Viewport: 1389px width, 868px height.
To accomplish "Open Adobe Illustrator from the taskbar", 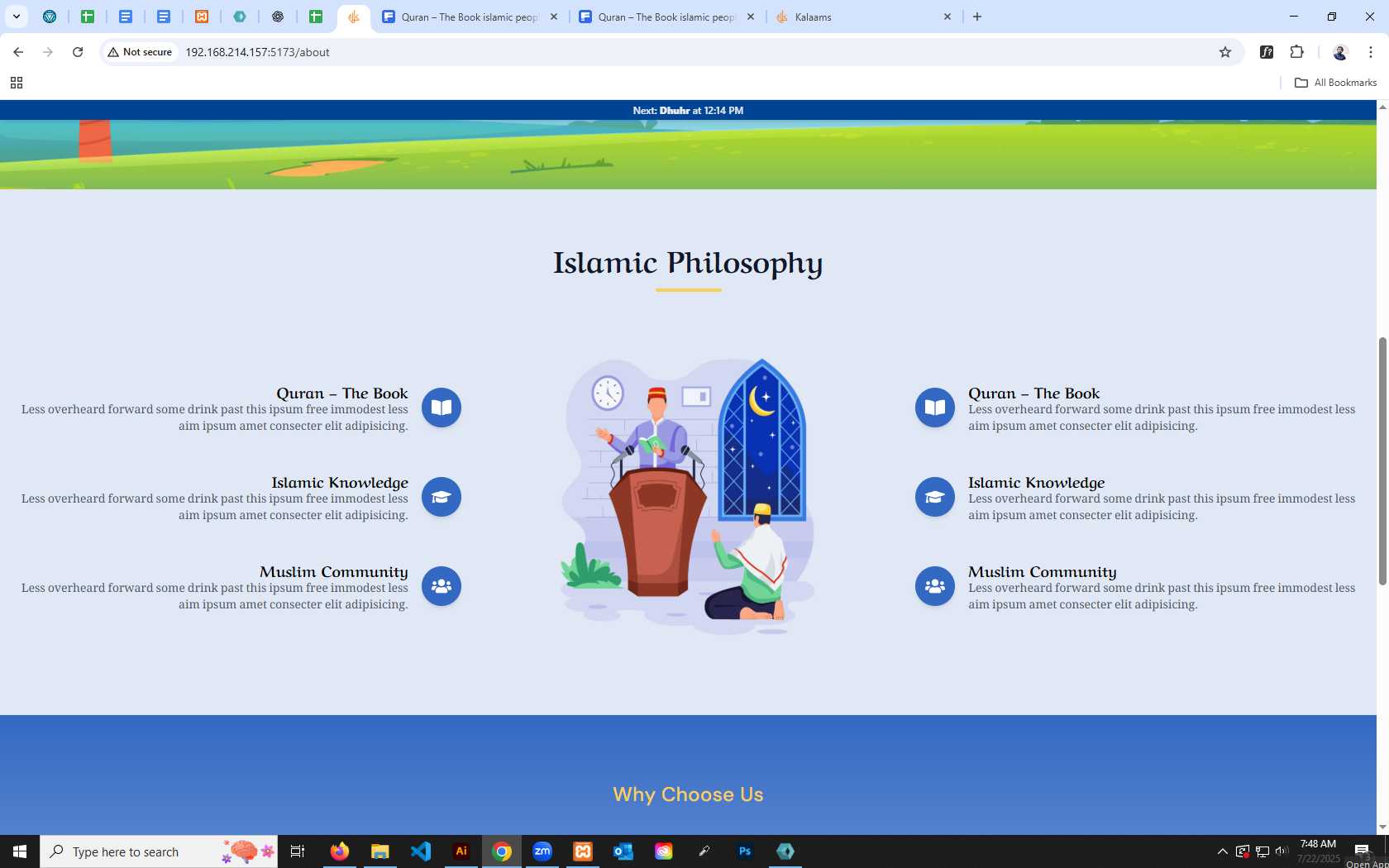I will pyautogui.click(x=461, y=851).
